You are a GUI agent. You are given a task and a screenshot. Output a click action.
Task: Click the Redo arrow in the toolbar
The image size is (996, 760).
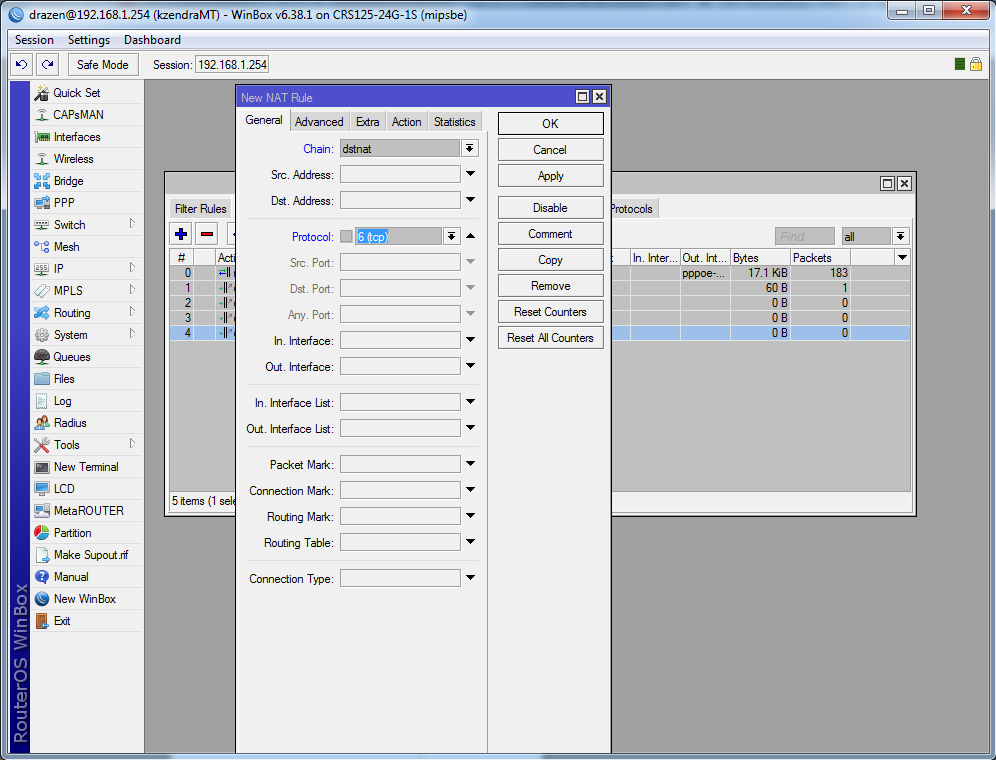coord(46,64)
